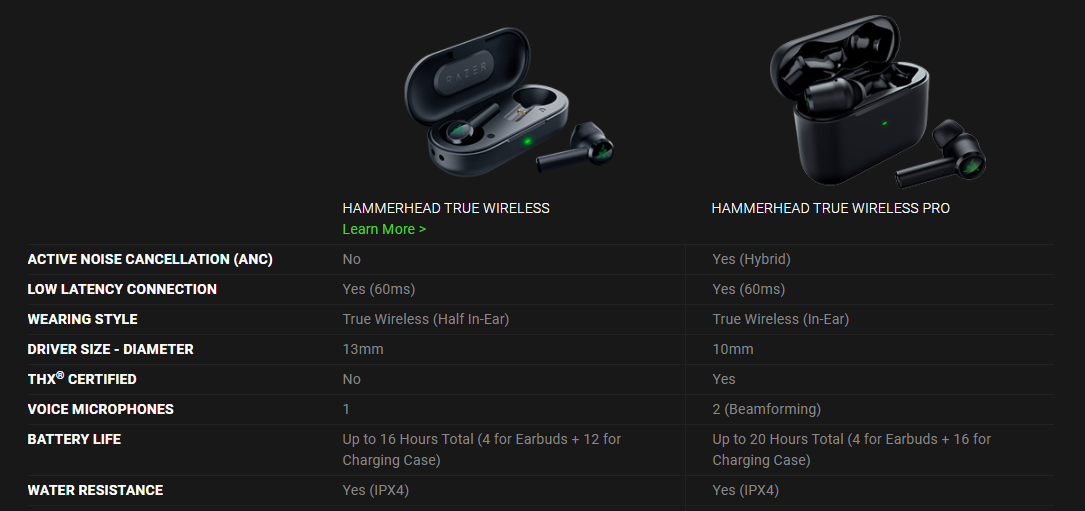Click the THX Certified row label
This screenshot has width=1085, height=511.
(x=82, y=379)
